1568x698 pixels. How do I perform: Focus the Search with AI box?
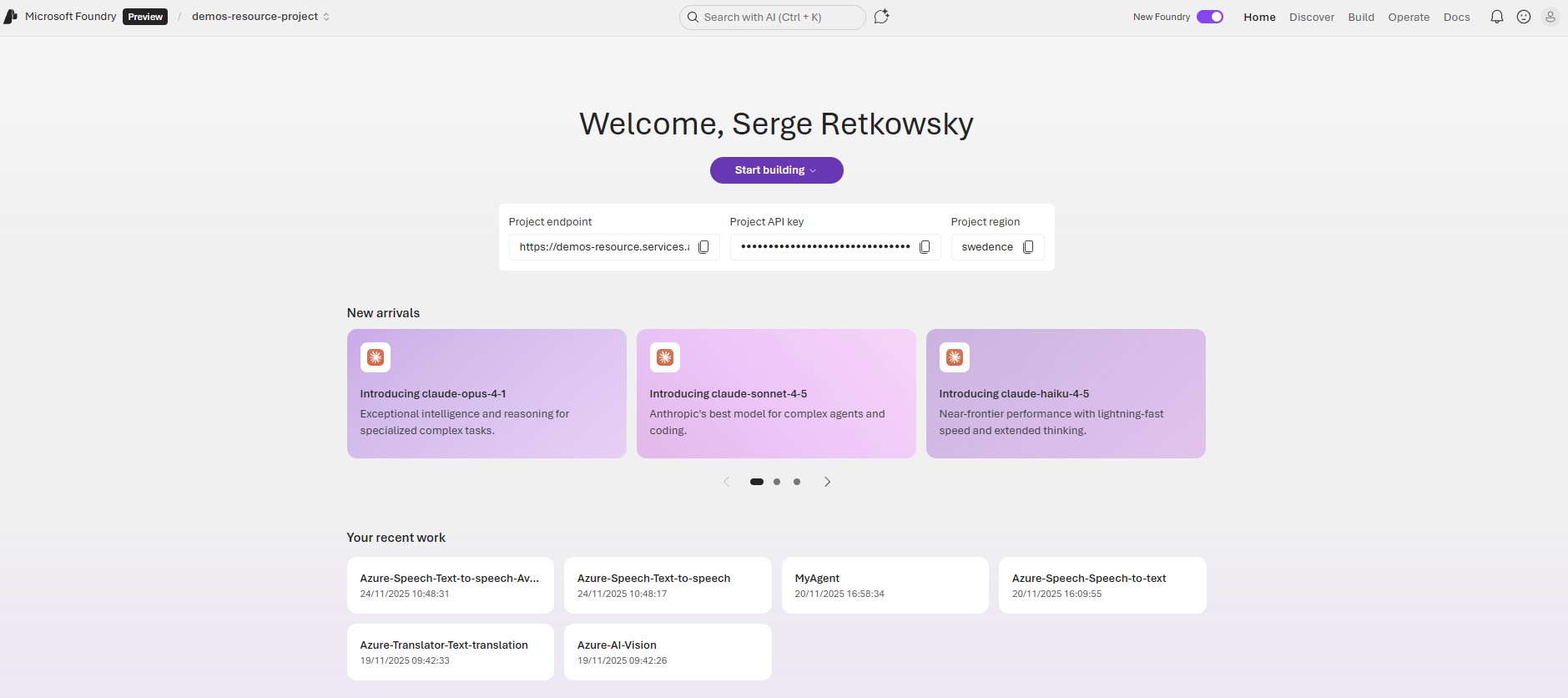click(772, 17)
